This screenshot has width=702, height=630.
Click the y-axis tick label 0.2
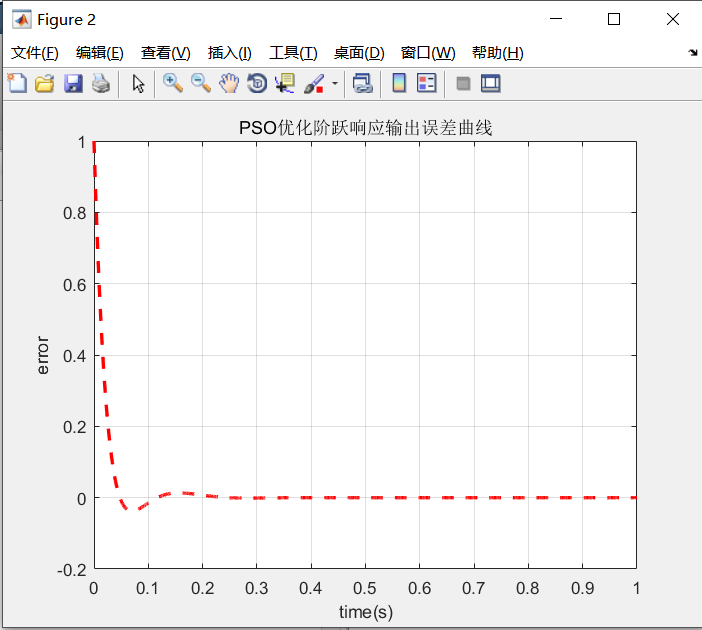point(75,427)
